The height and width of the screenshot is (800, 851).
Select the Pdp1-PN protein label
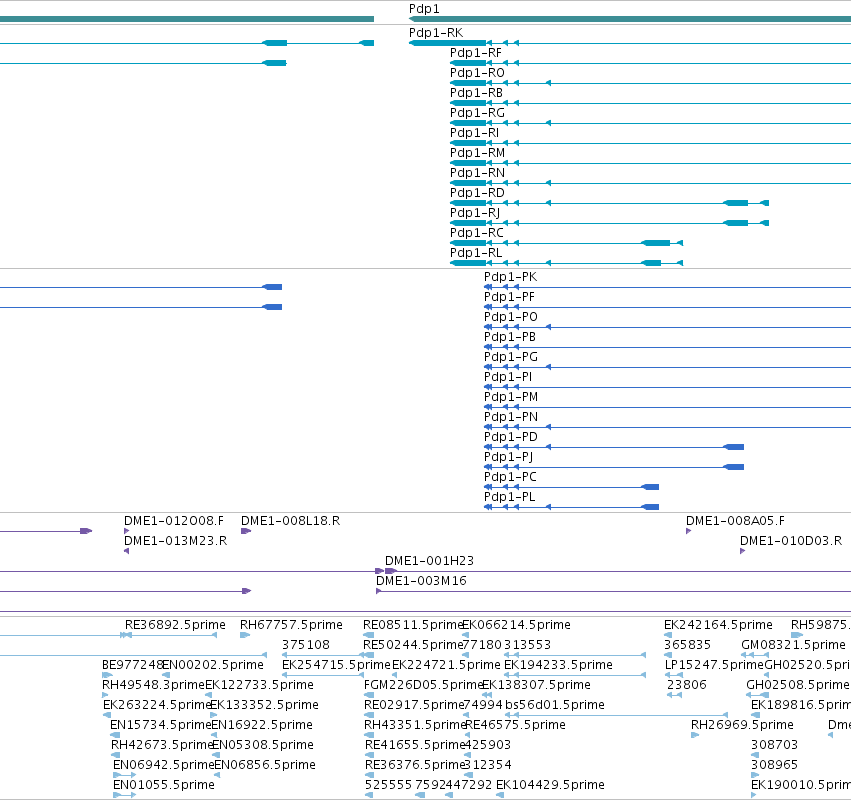511,417
